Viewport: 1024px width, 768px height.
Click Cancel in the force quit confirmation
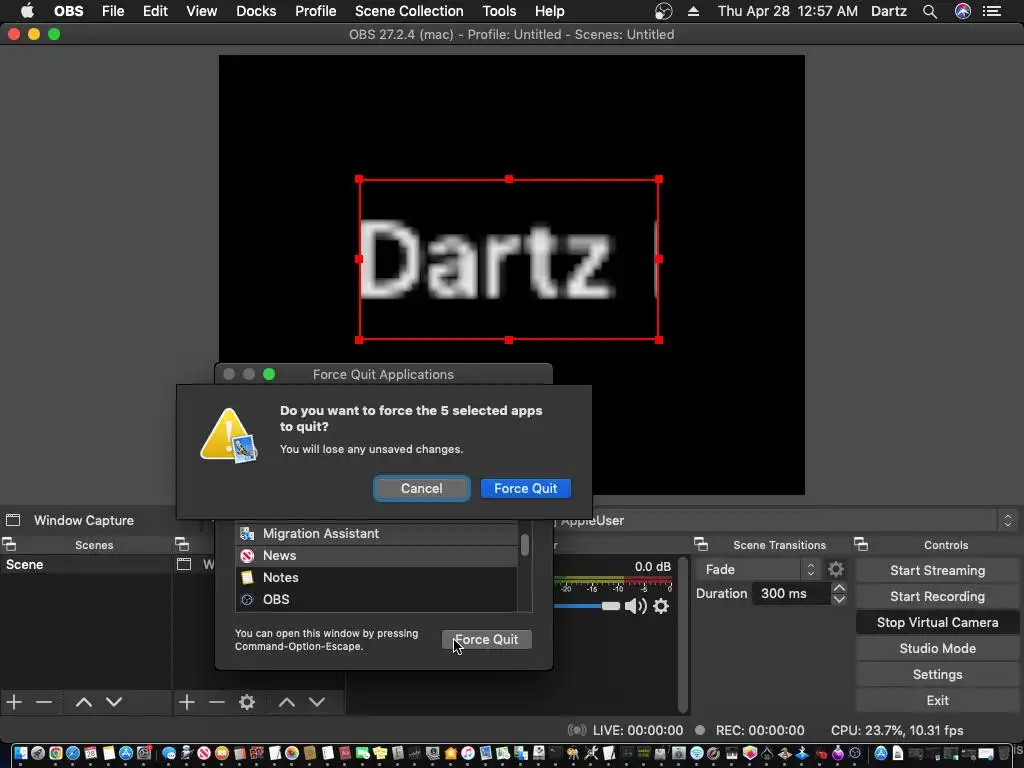coord(421,488)
